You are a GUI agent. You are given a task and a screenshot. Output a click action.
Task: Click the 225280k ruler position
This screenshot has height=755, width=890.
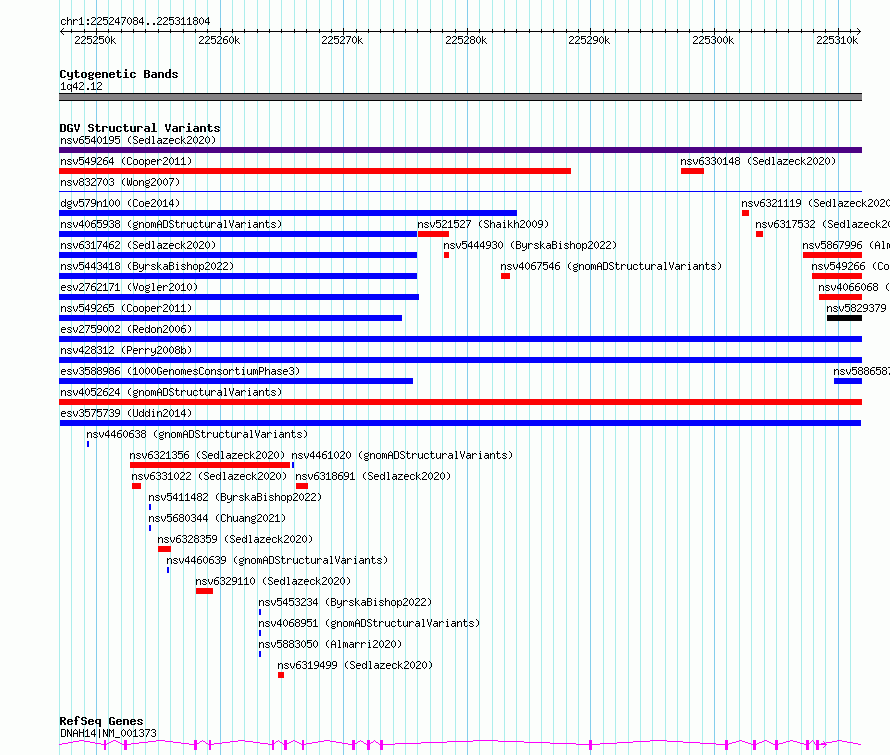tap(466, 40)
